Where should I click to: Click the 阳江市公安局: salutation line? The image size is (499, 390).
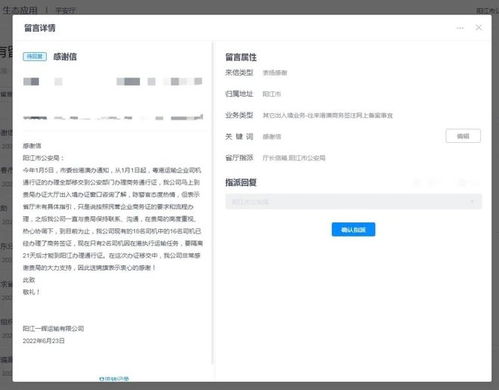click(x=43, y=158)
